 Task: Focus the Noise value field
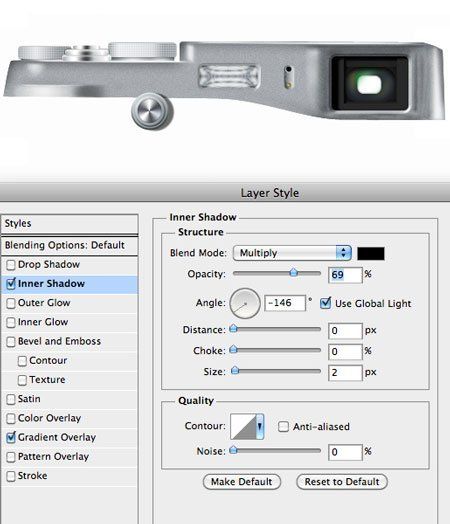pyautogui.click(x=345, y=452)
